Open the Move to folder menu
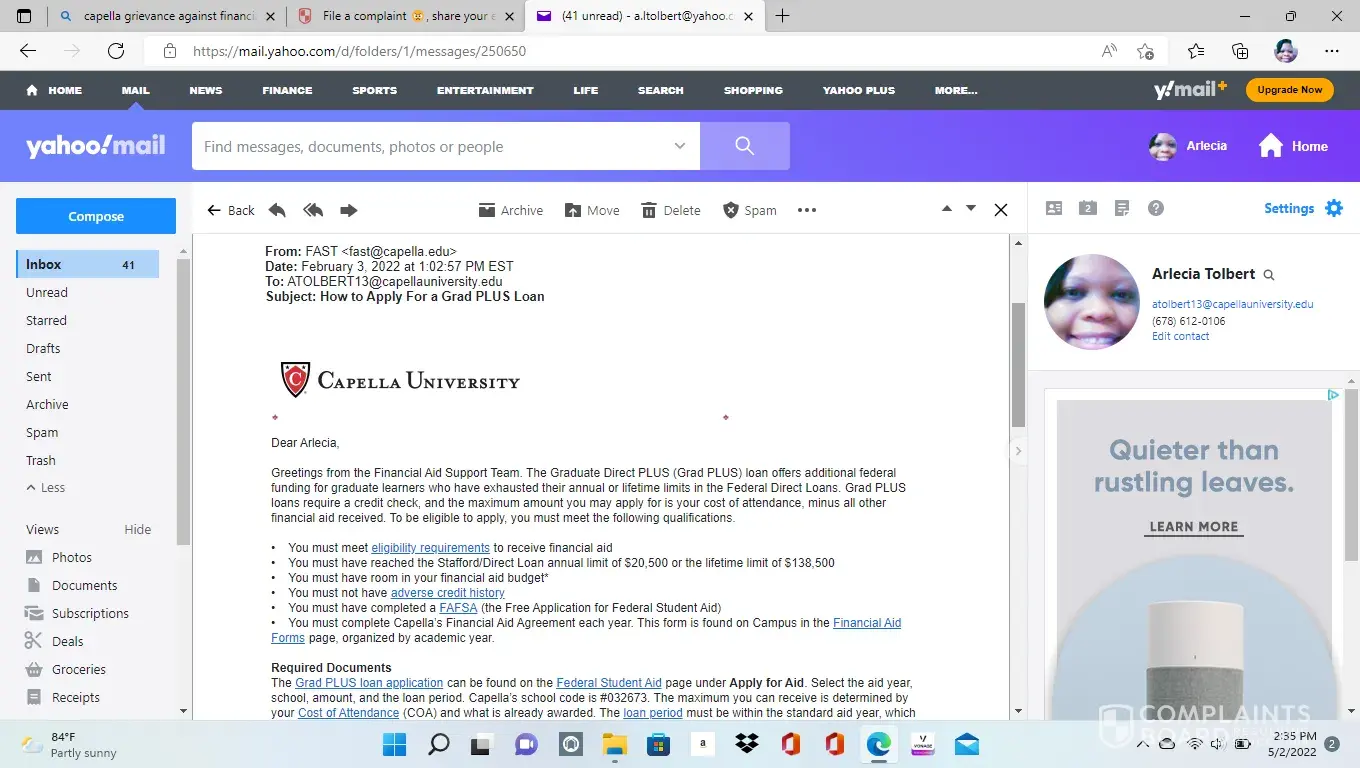 [592, 210]
